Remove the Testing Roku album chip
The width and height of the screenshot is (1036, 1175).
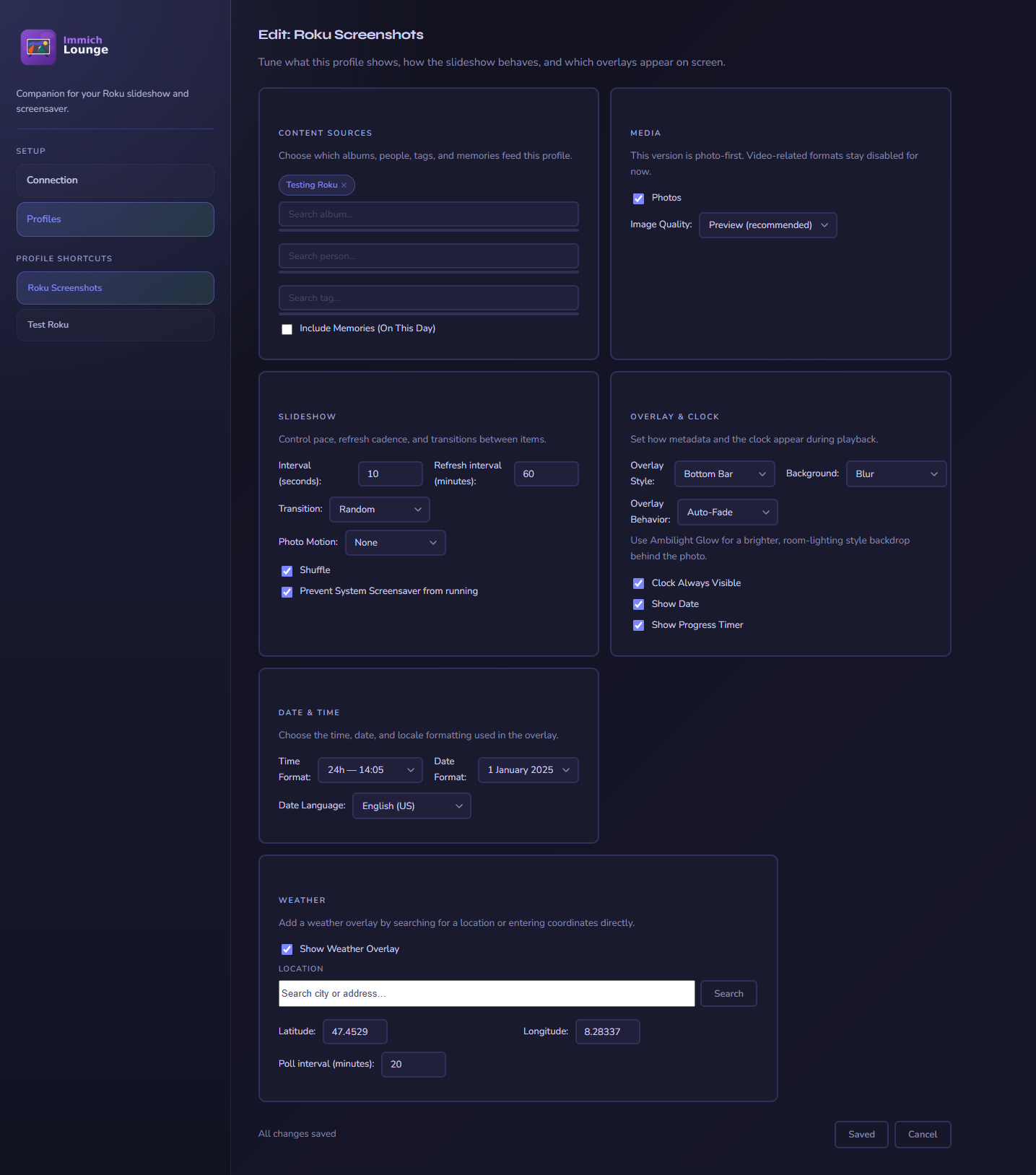tap(344, 185)
